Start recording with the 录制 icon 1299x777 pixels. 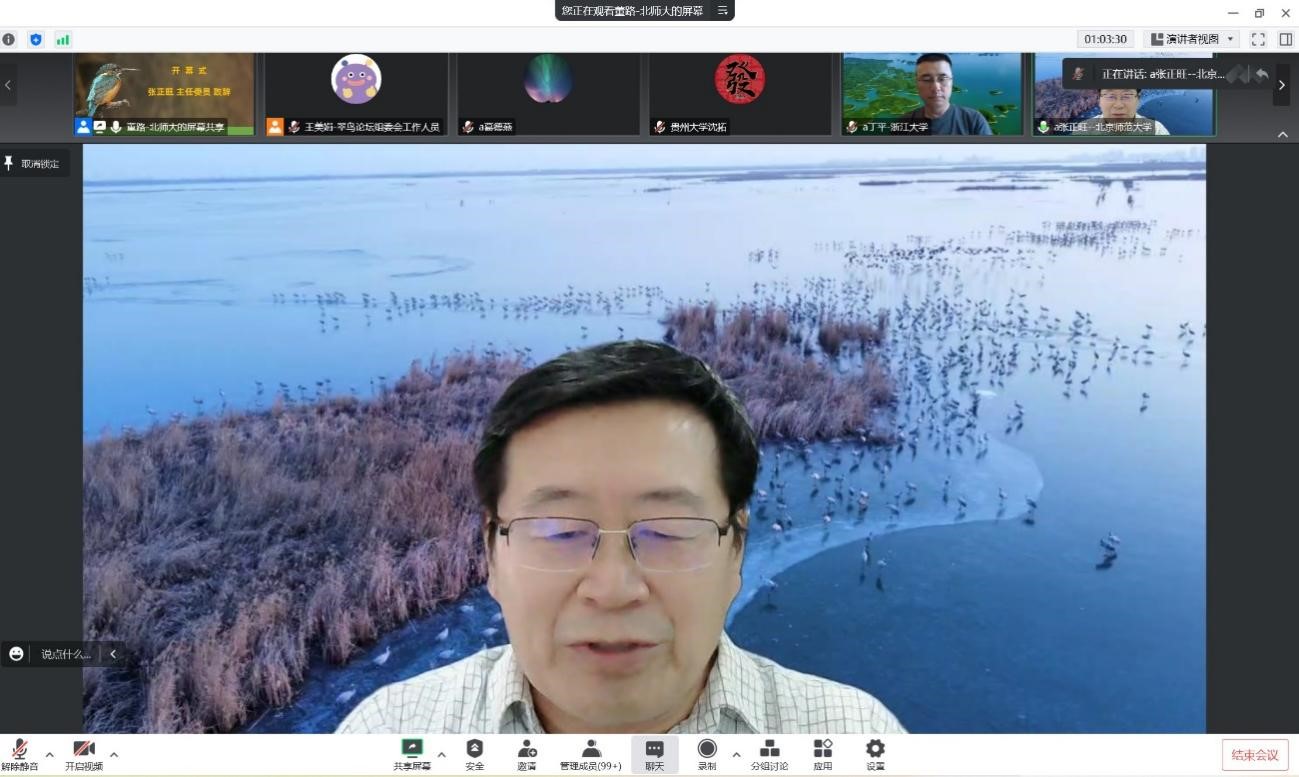(707, 750)
